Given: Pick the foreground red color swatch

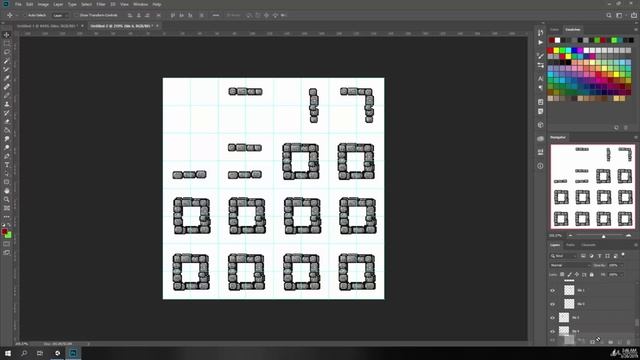Looking at the screenshot, I should [x=4, y=232].
